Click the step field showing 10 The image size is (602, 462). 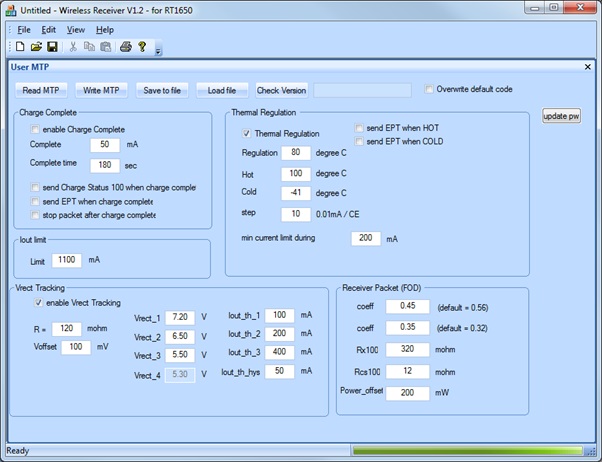coord(296,214)
